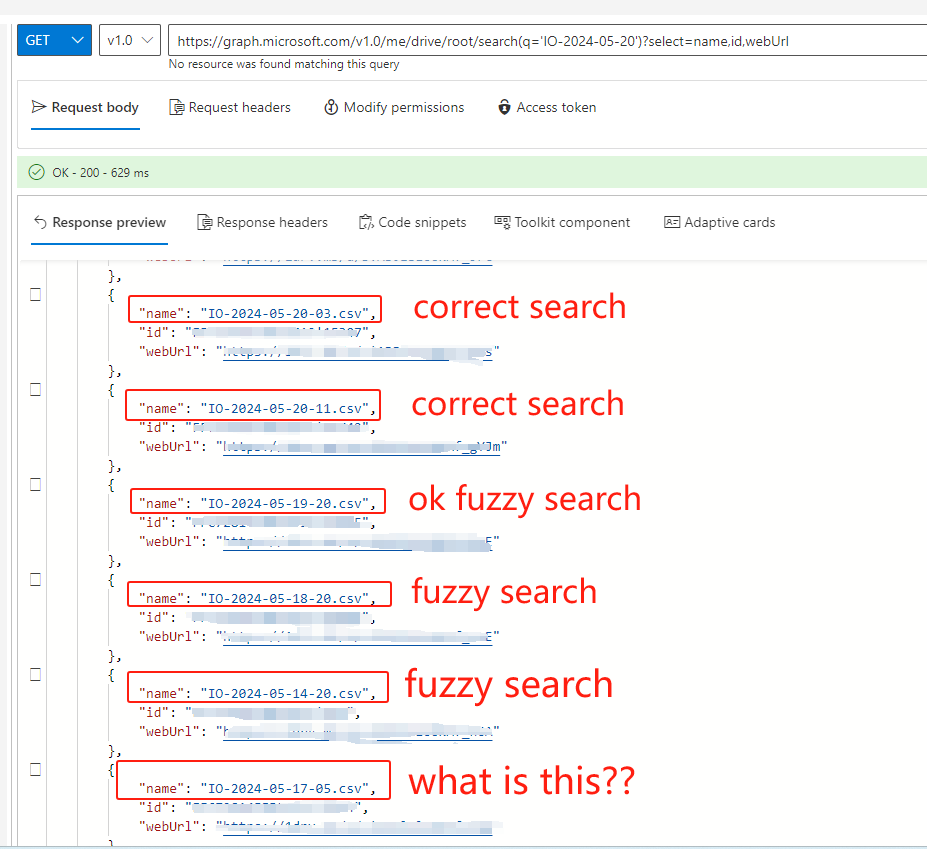Click the Request body send icon
927x849 pixels.
click(38, 107)
